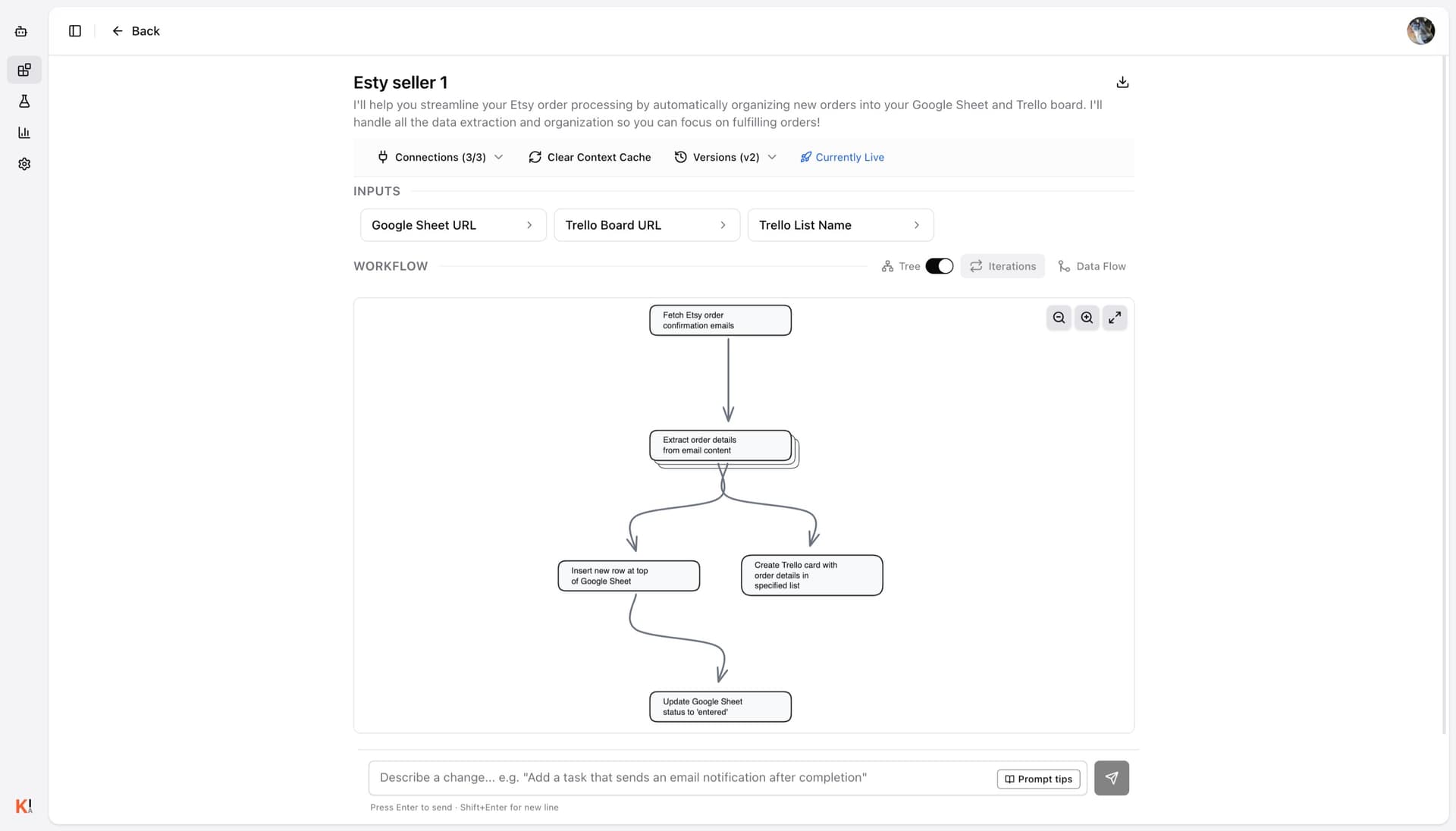The image size is (1456, 831).
Task: Expand workflow to fullscreen view
Action: tap(1115, 318)
